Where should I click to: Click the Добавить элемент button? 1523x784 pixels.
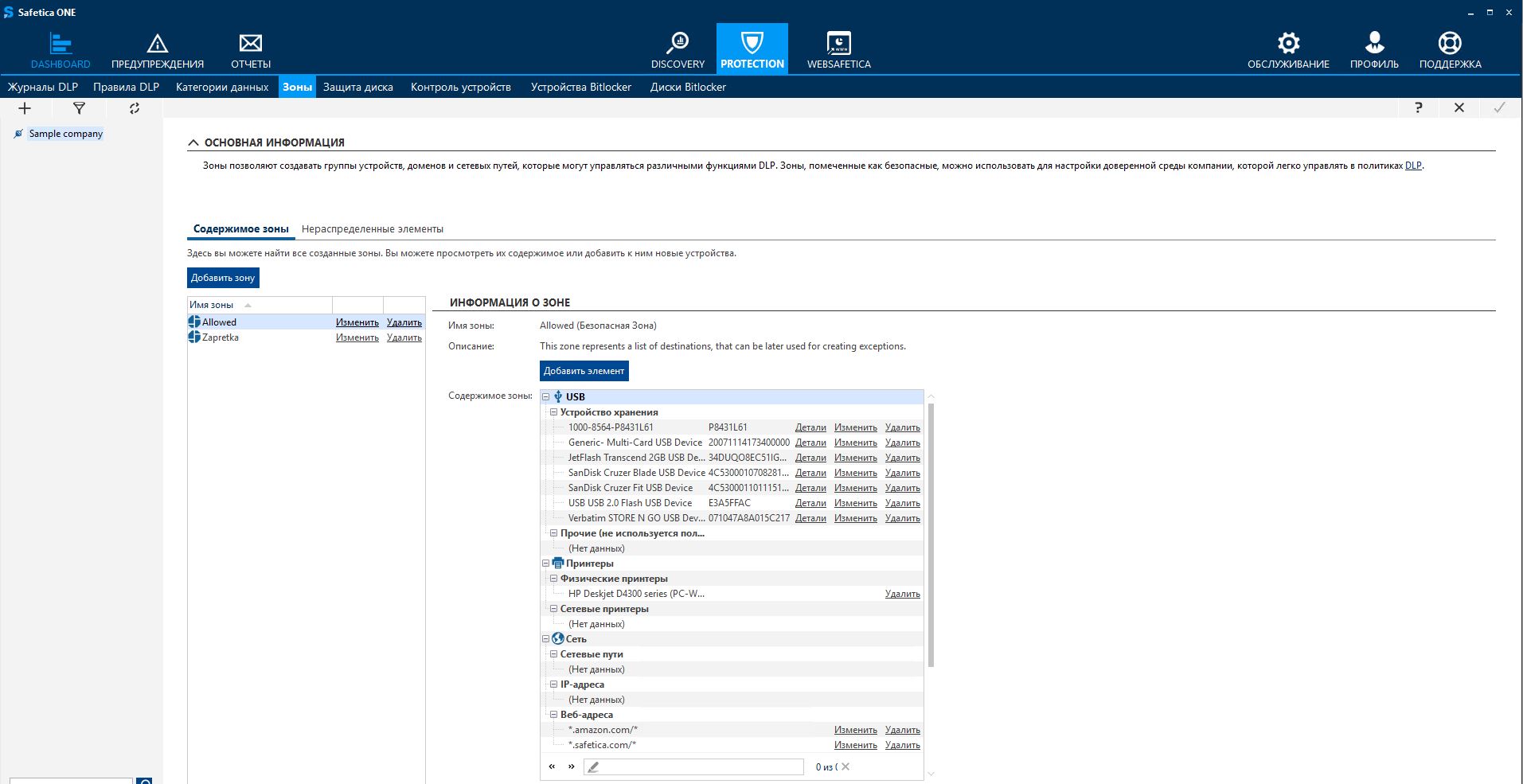pos(584,371)
